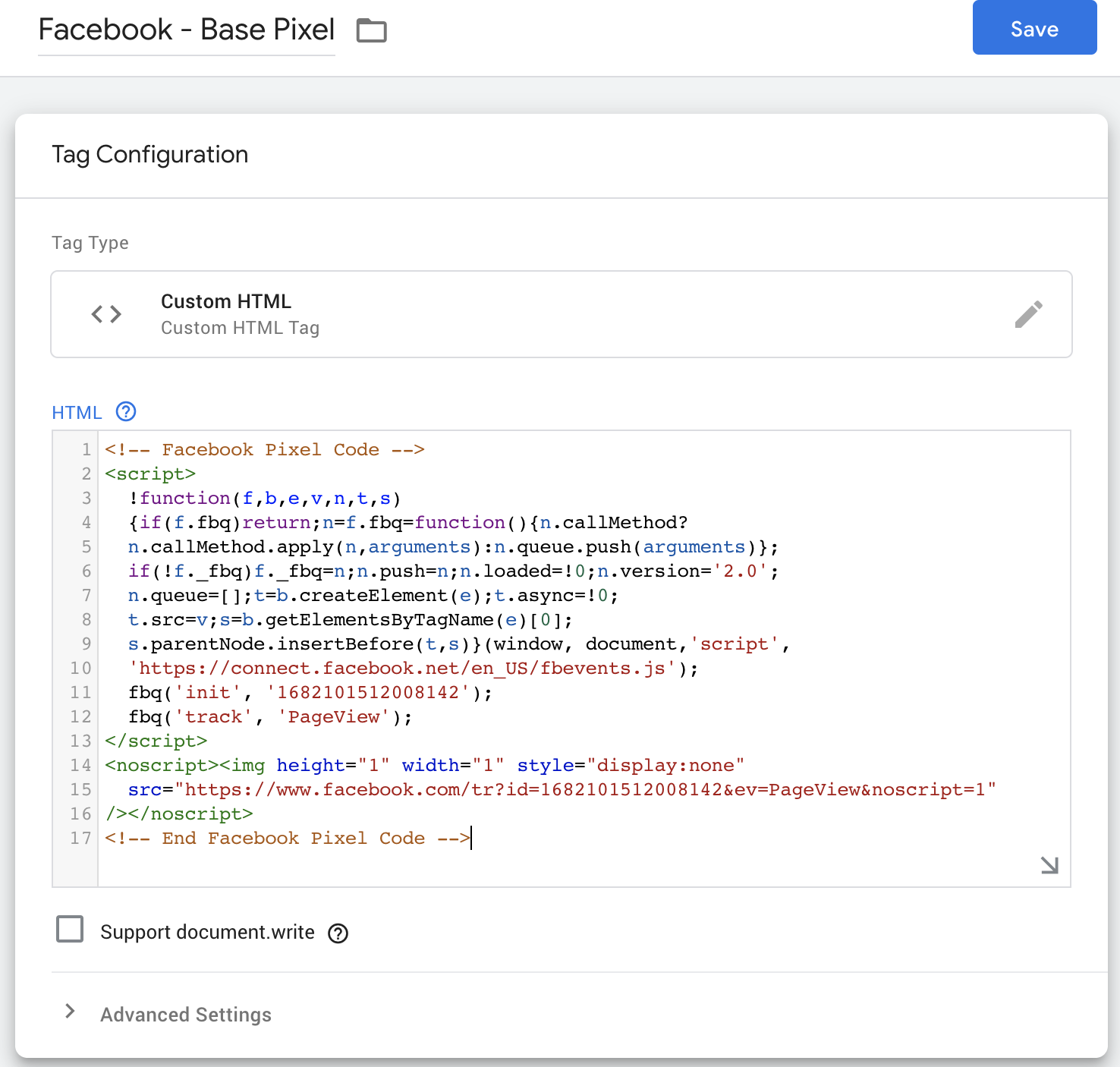Click the Custom HTML code brackets icon
Viewport: 1120px width, 1067px height.
[106, 314]
